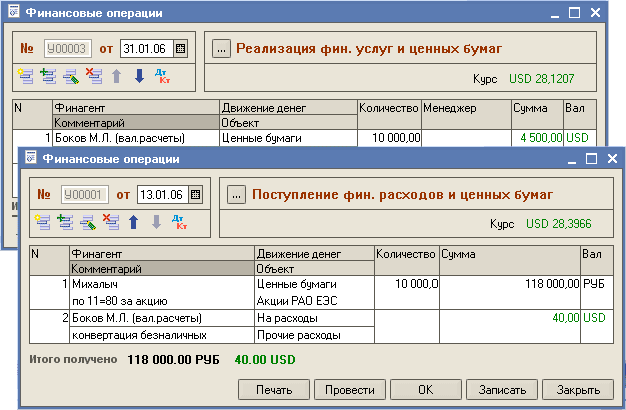Screen dimensions: 626x410
Task: Move row up arrow in back window
Action: [x=117, y=76]
